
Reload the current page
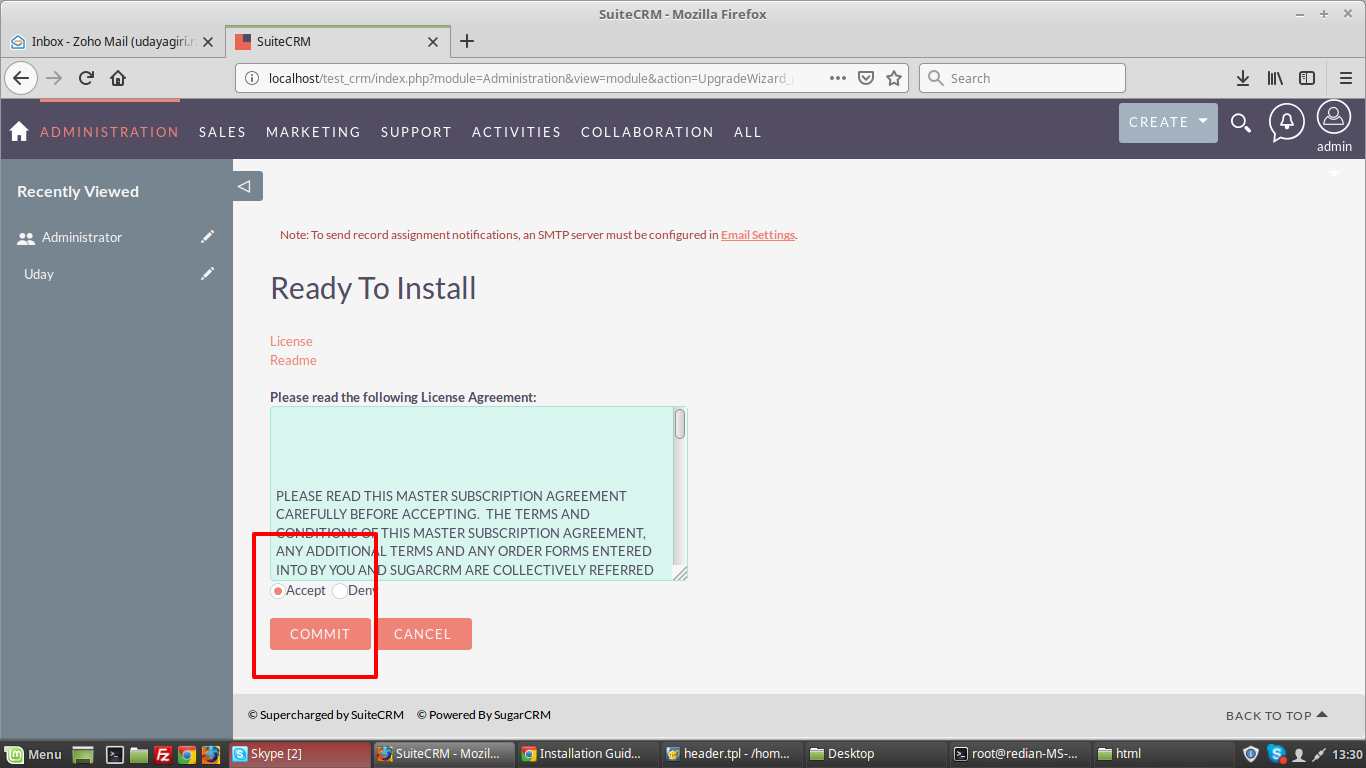click(86, 78)
